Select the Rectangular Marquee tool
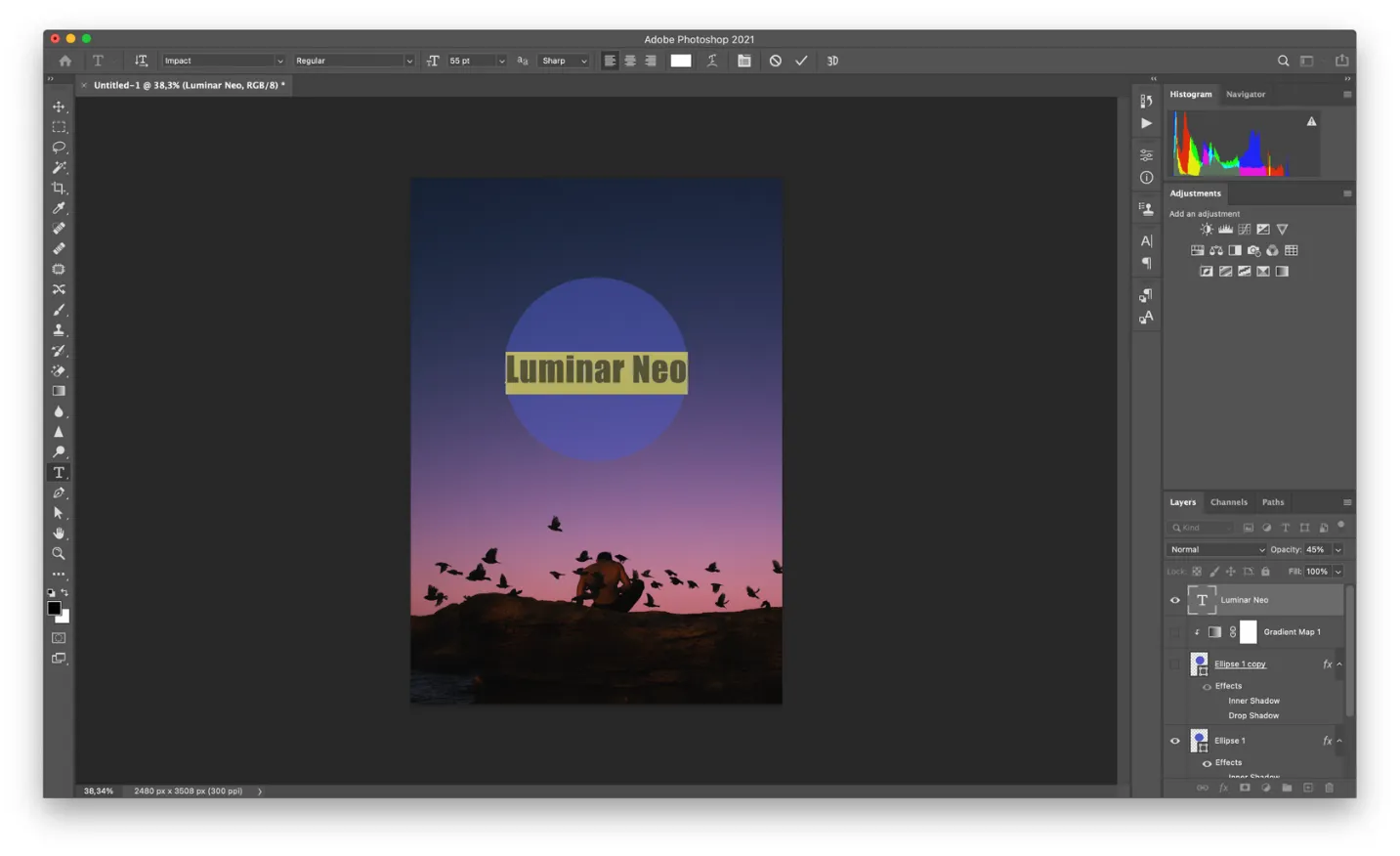Screen dimensions: 1400x856 (x=59, y=127)
